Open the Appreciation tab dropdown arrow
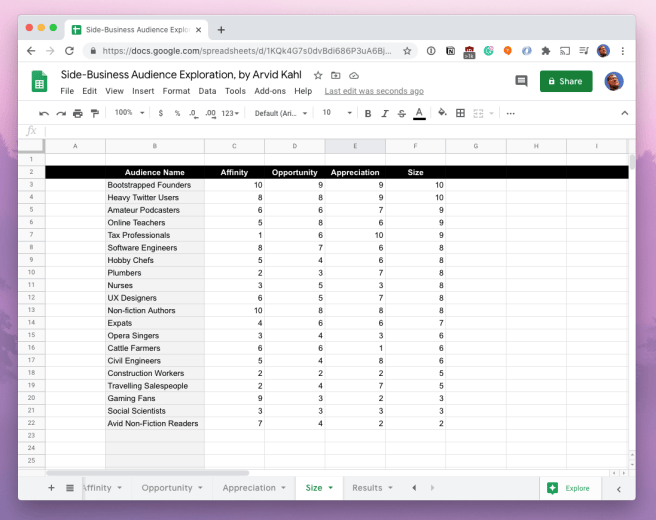 pyautogui.click(x=283, y=488)
